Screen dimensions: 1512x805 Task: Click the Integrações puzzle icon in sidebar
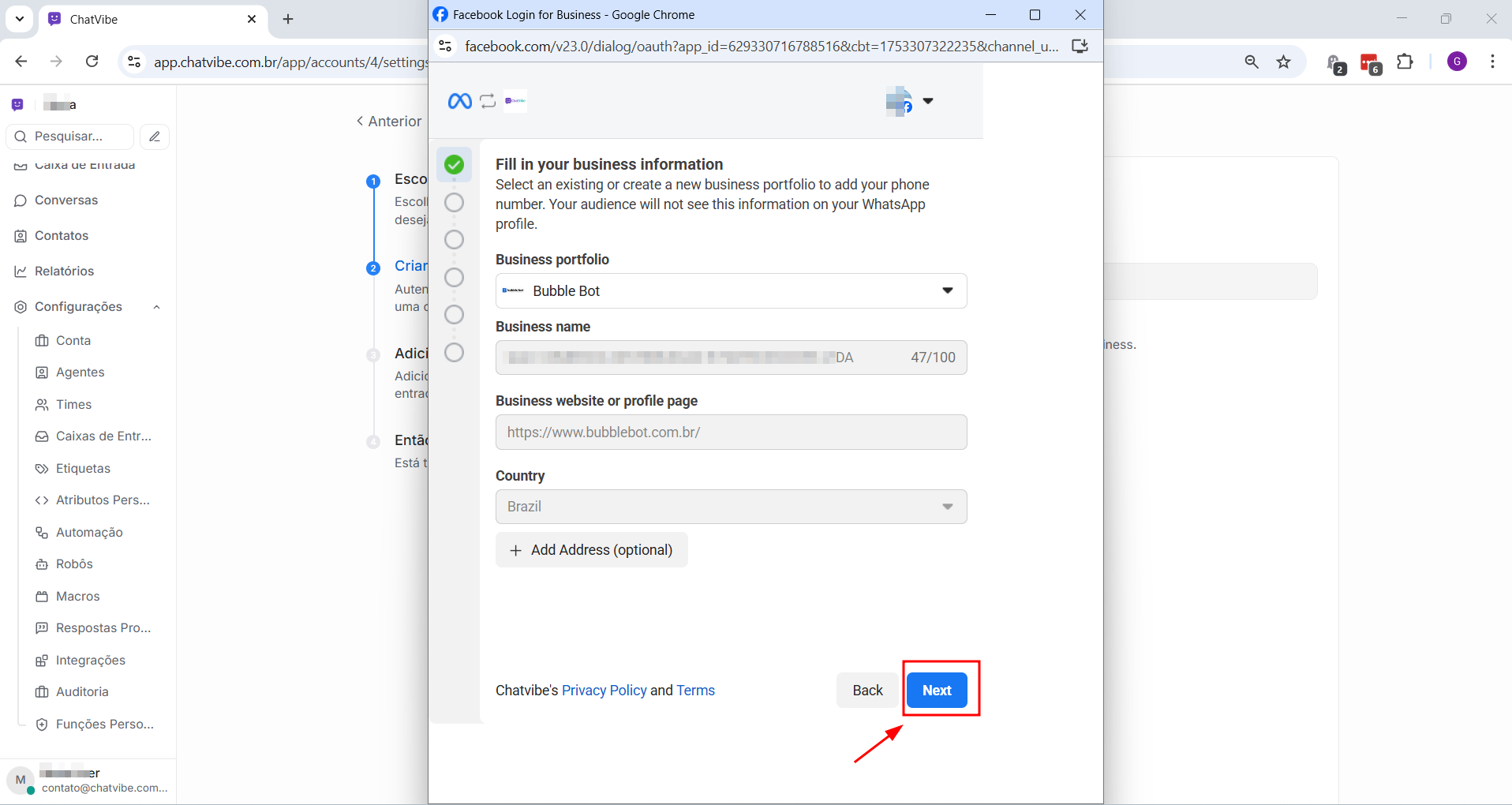(42, 661)
